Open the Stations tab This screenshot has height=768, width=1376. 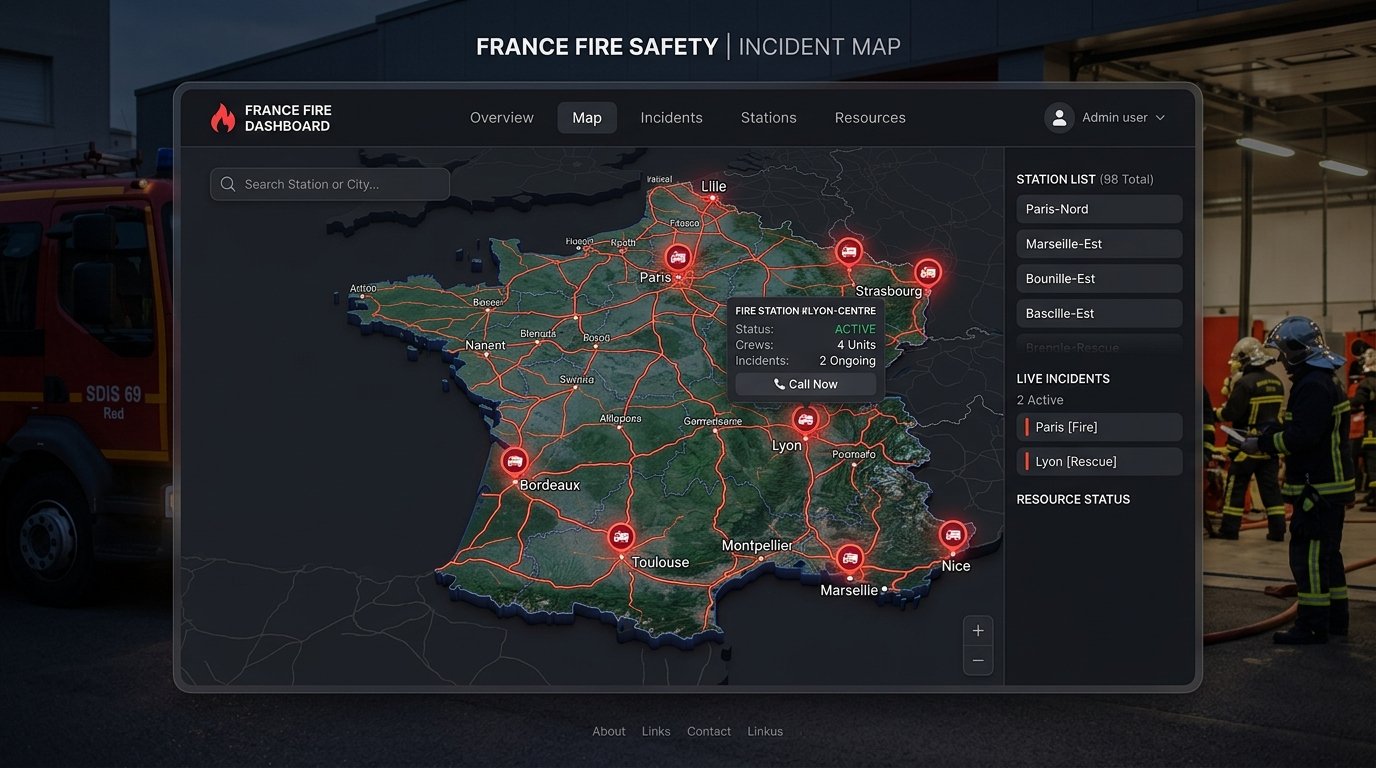click(769, 118)
